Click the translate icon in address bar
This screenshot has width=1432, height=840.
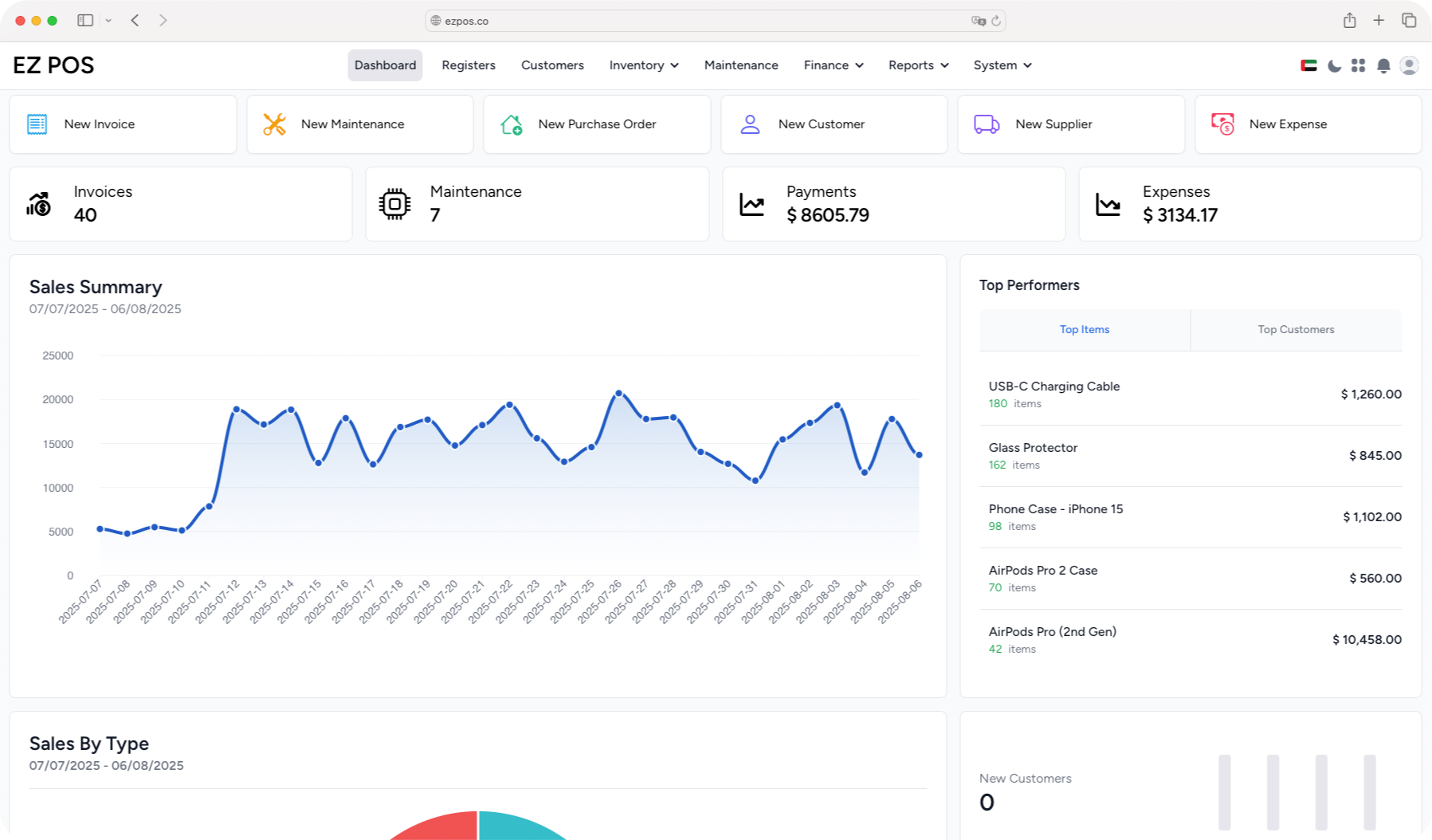pos(979,21)
